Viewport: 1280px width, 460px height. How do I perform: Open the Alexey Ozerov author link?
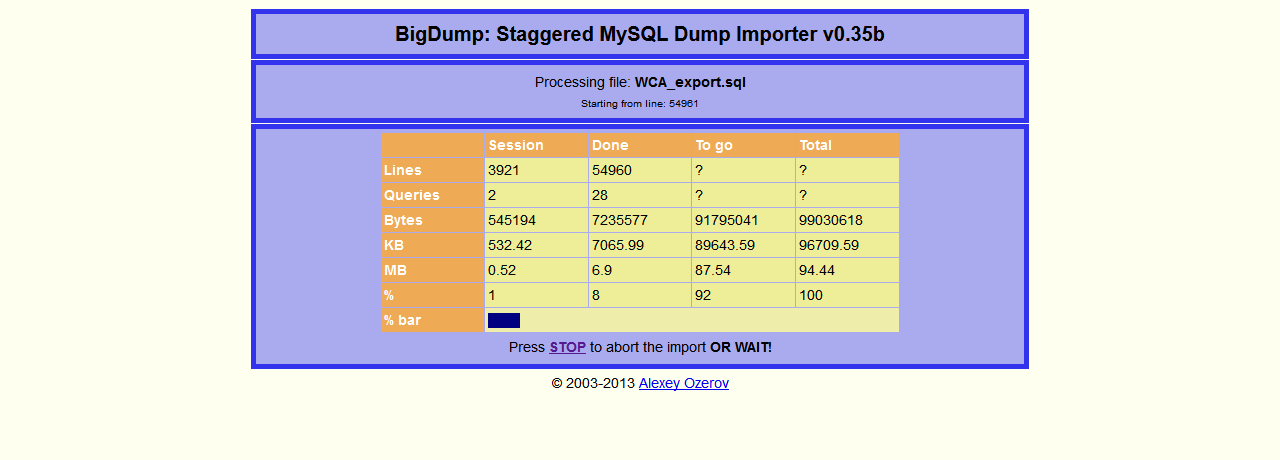(x=684, y=383)
